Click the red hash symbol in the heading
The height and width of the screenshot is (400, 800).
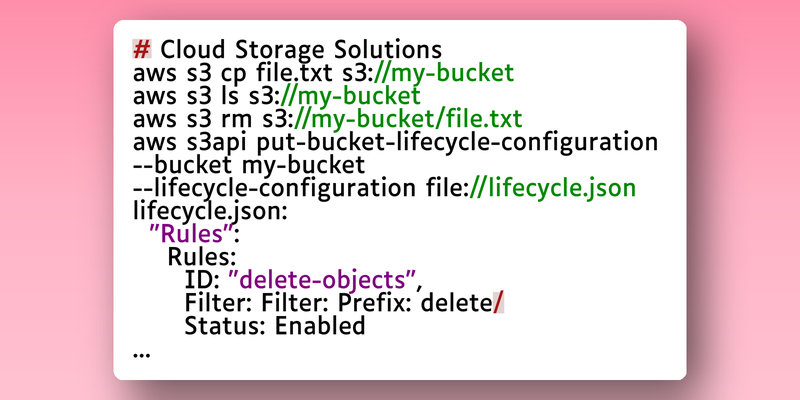[142, 49]
